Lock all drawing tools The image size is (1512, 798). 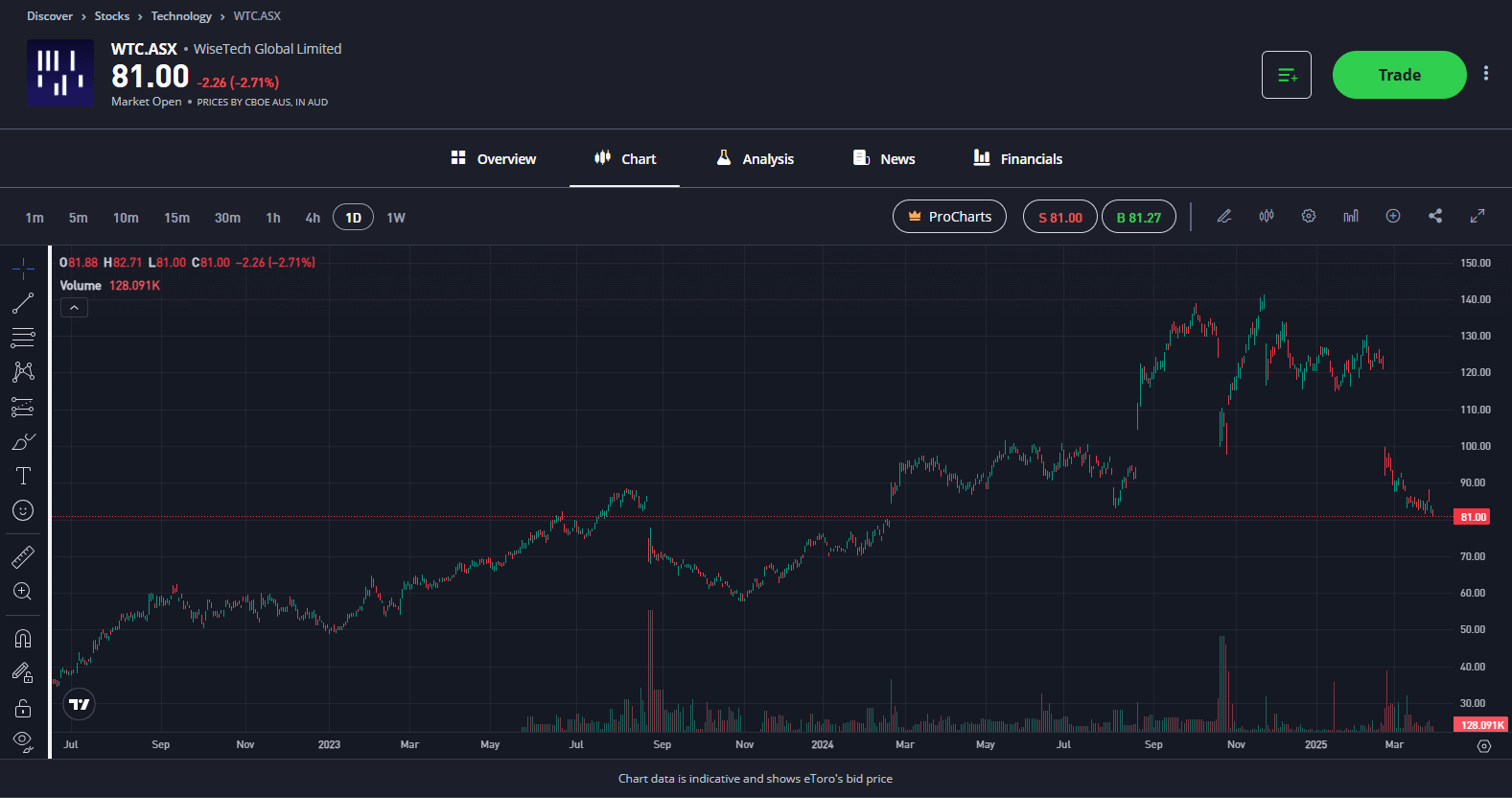pyautogui.click(x=23, y=708)
